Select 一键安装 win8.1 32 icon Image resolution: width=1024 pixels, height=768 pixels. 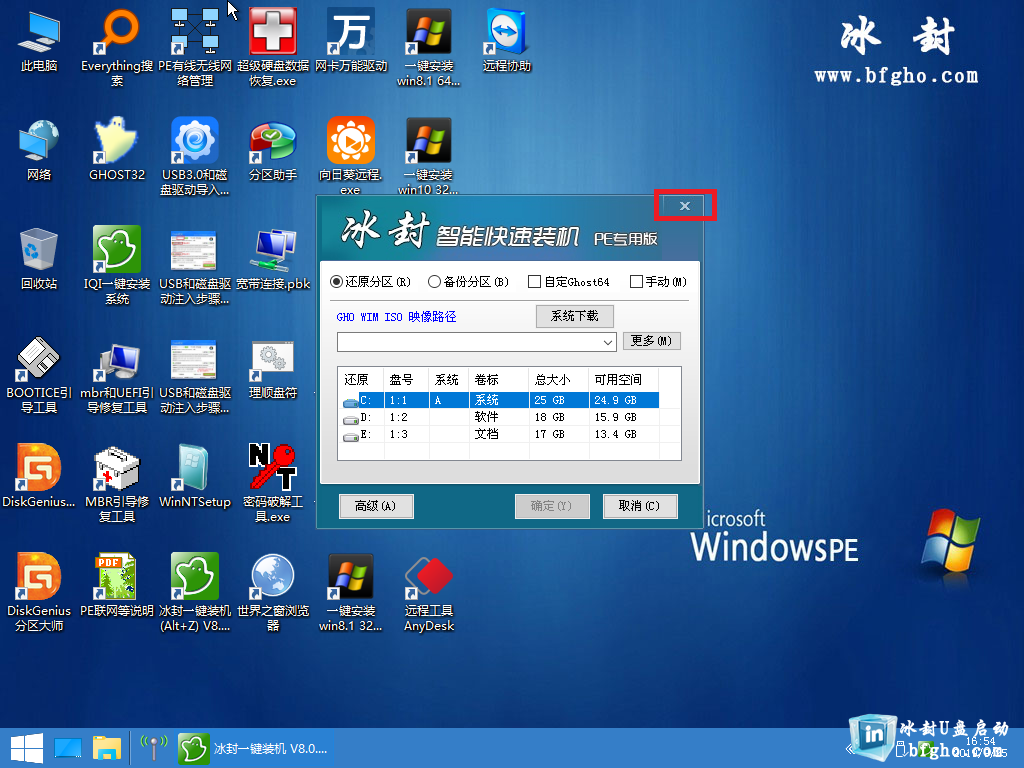click(x=351, y=592)
